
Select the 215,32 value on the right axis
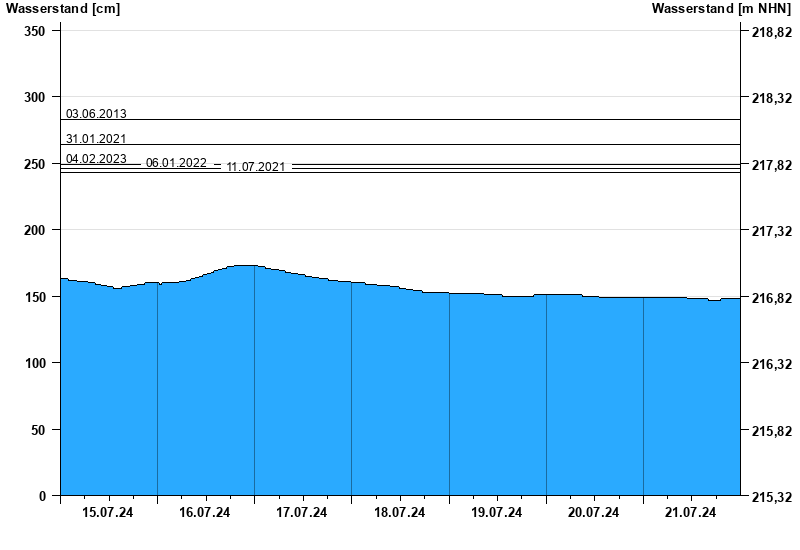pyautogui.click(x=772, y=496)
